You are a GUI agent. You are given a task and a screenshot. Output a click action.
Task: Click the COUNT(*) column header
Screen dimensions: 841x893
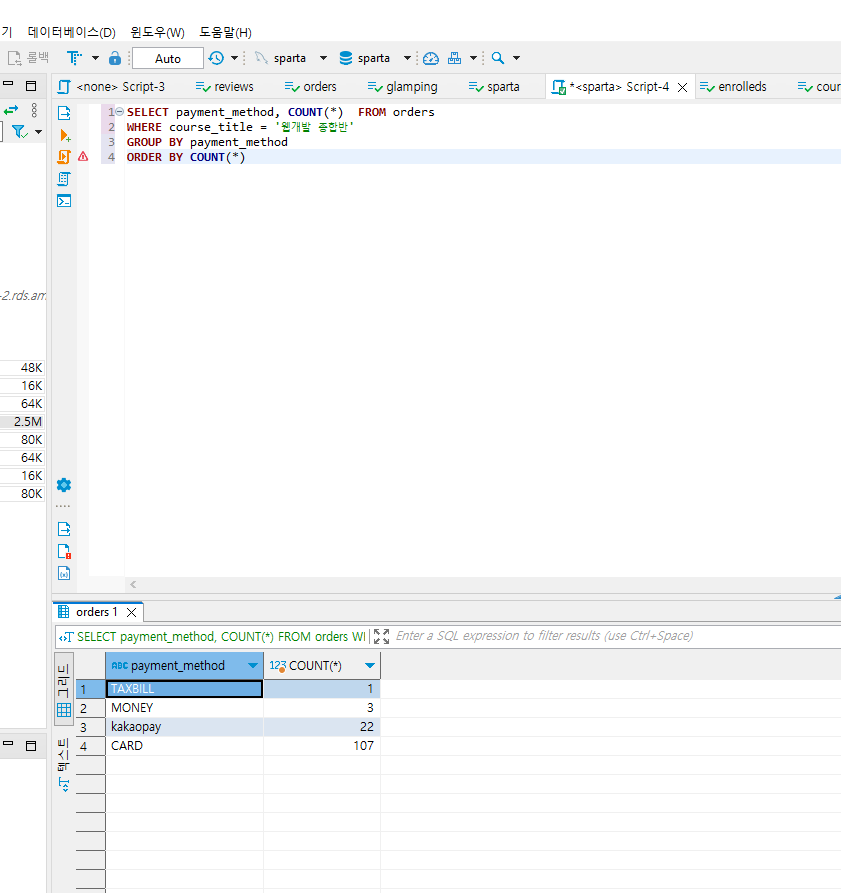322,665
